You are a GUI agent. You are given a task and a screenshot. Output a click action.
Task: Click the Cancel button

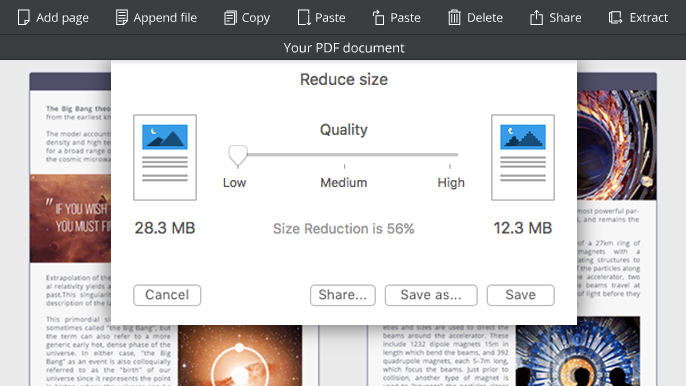click(167, 295)
